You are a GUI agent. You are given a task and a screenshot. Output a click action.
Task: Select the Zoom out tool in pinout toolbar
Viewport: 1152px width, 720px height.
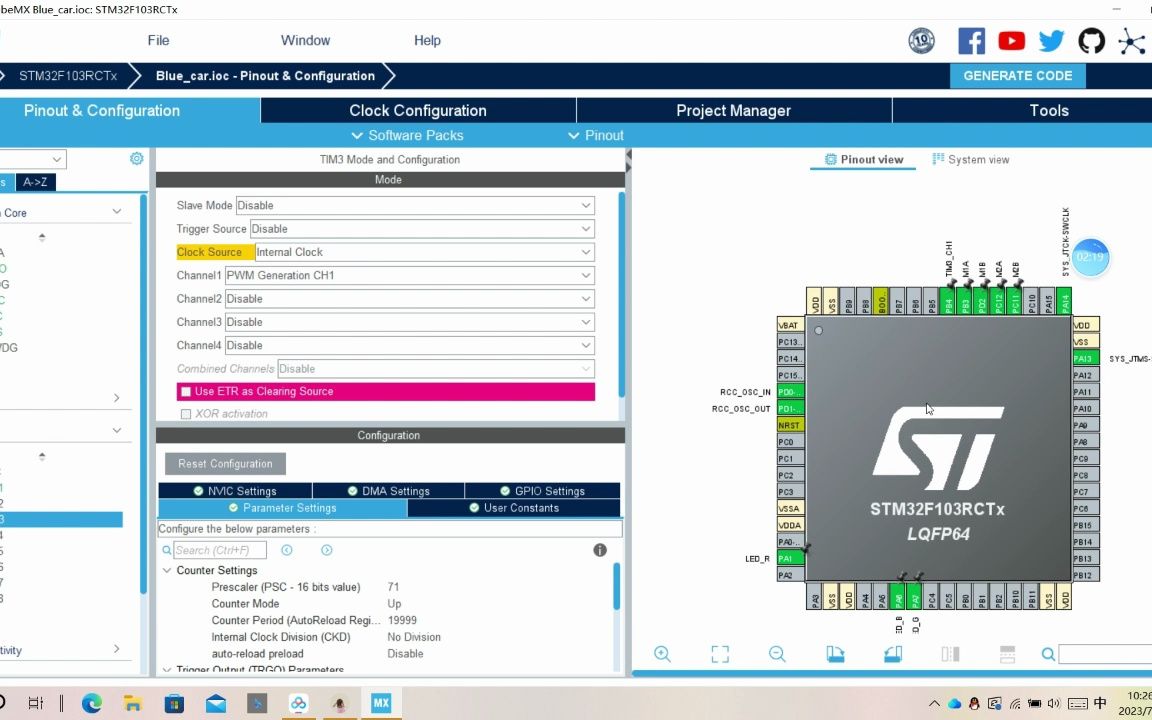click(777, 653)
